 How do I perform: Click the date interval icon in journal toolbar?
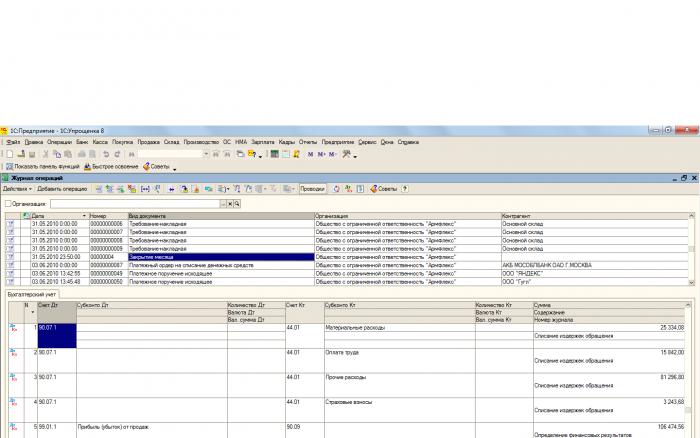click(145, 189)
